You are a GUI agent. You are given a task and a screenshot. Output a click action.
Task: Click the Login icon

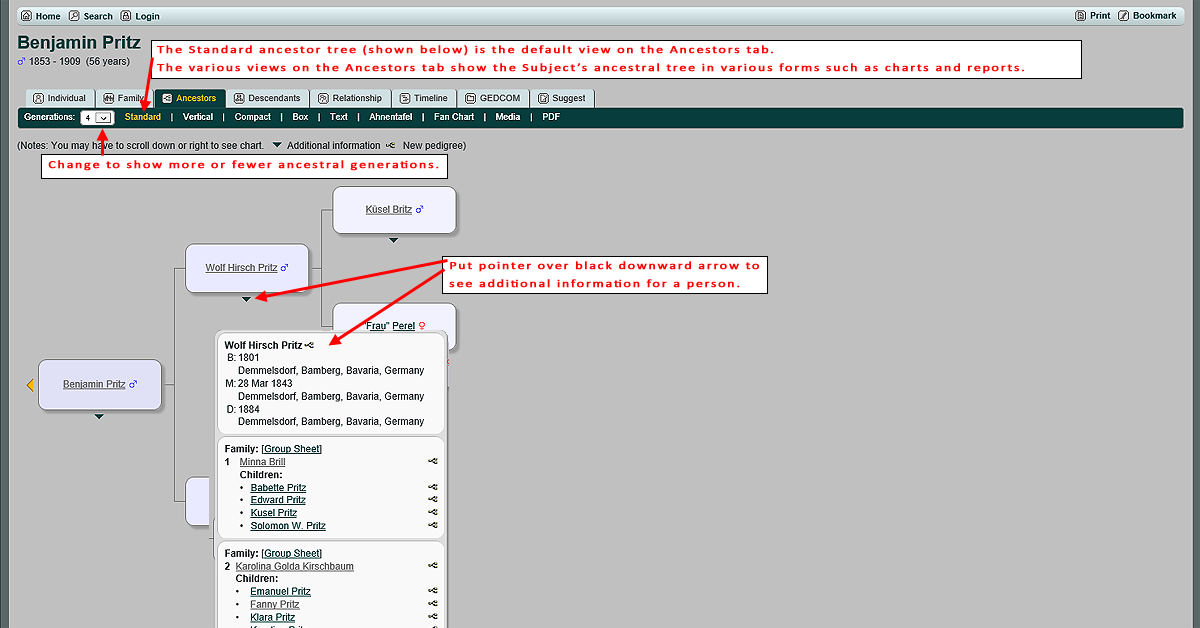point(125,16)
